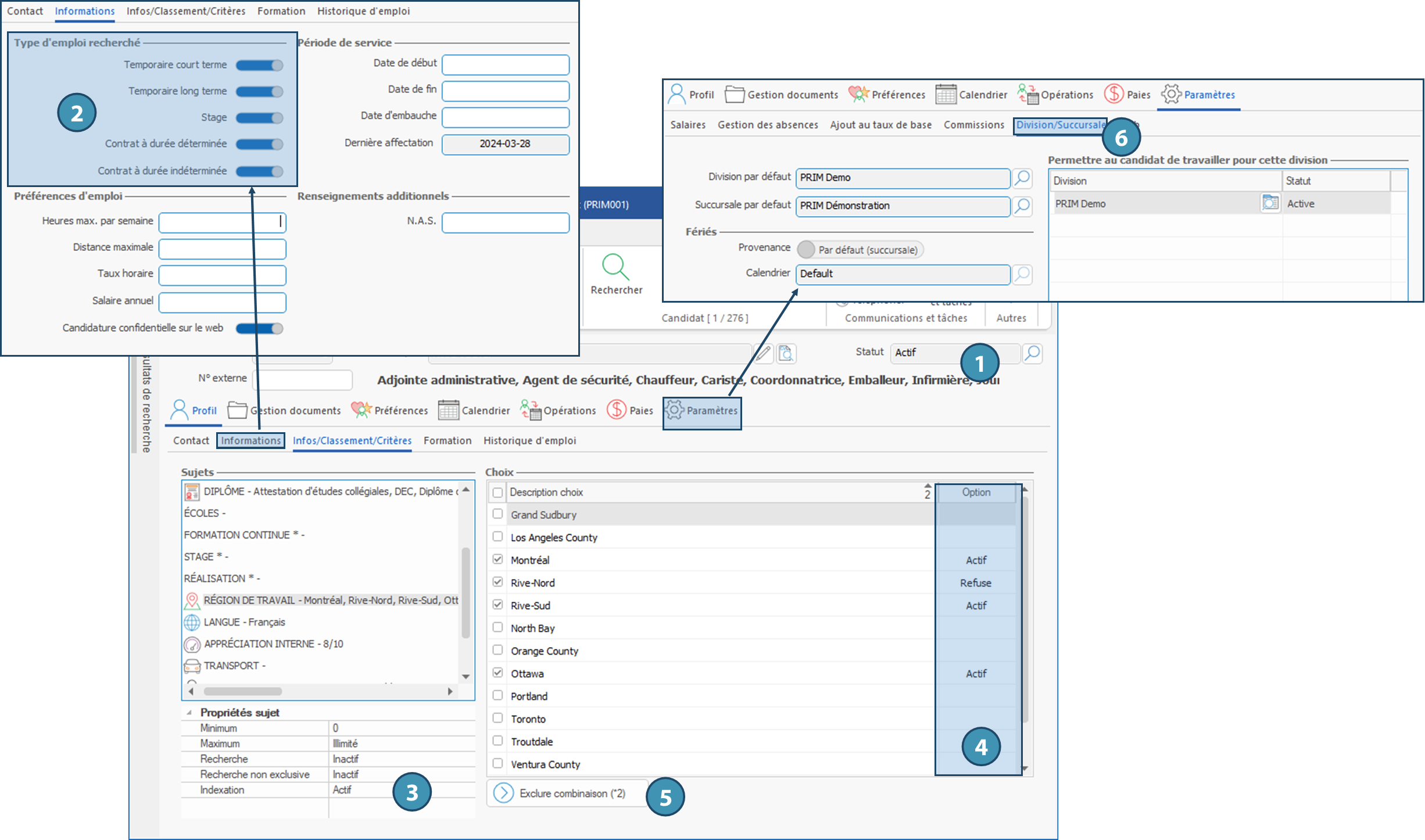Collapse the Propriétés sujet section

point(189,712)
